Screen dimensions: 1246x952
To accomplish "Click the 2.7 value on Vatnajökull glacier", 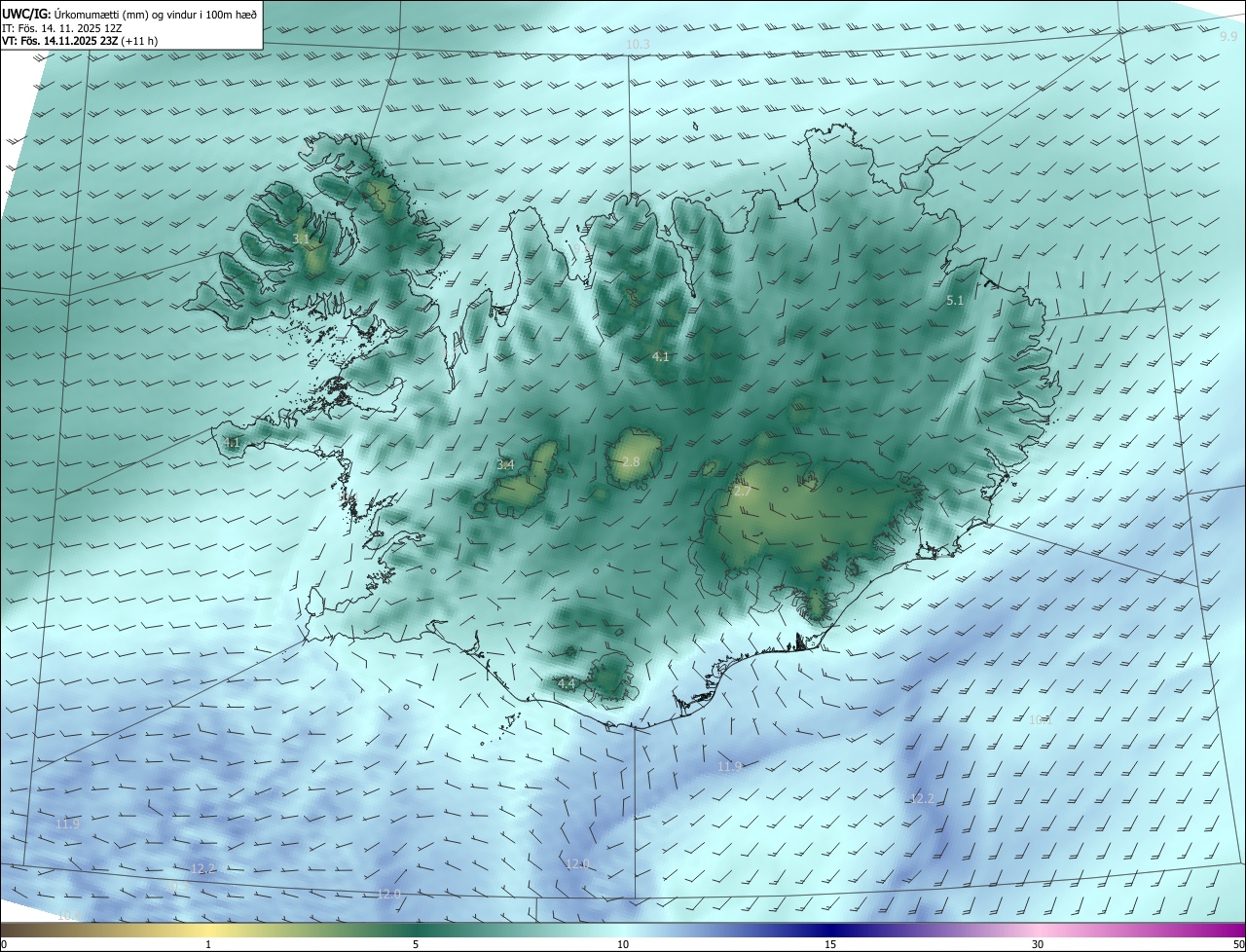I will 742,492.
